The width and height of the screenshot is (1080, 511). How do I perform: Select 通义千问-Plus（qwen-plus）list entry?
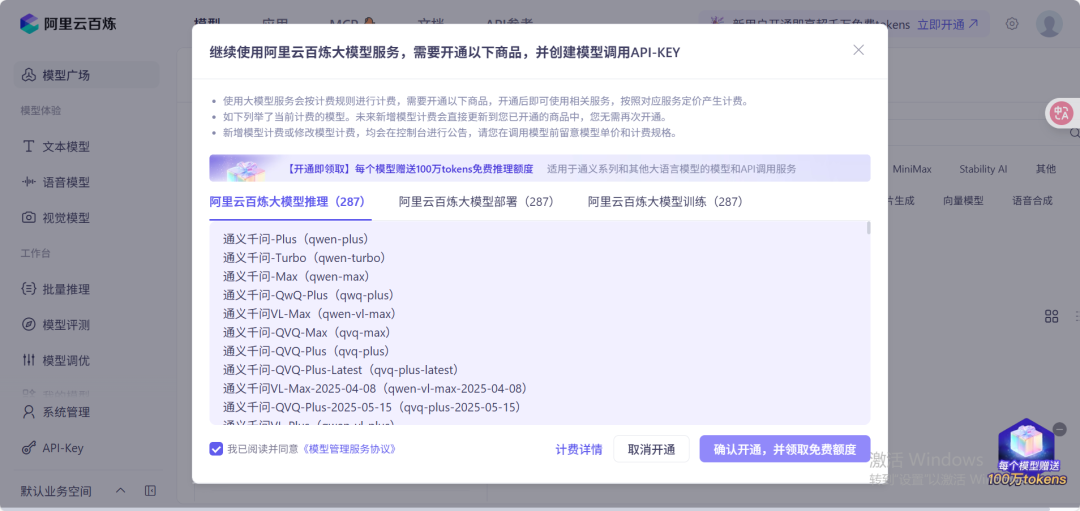(x=296, y=240)
